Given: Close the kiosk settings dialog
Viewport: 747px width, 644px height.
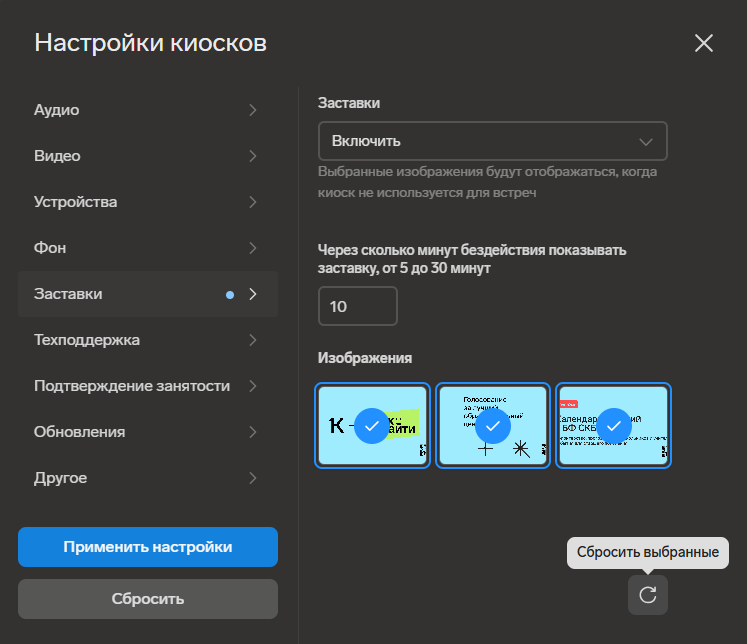Looking at the screenshot, I should (704, 43).
